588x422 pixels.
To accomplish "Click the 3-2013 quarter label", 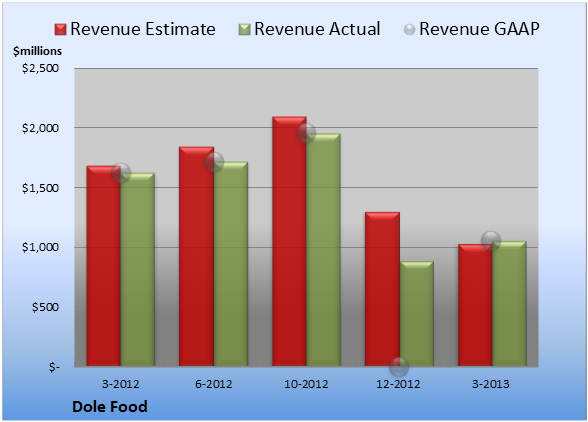I will coord(491,384).
